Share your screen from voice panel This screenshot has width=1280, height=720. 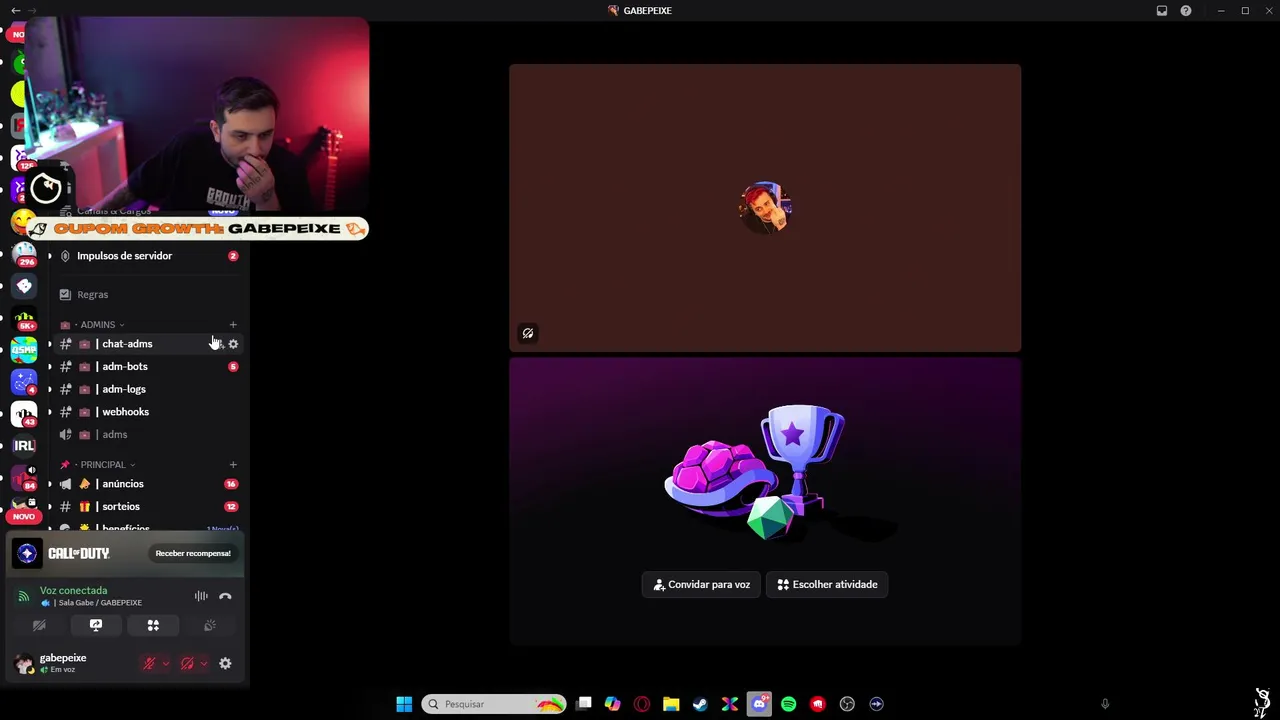(96, 625)
